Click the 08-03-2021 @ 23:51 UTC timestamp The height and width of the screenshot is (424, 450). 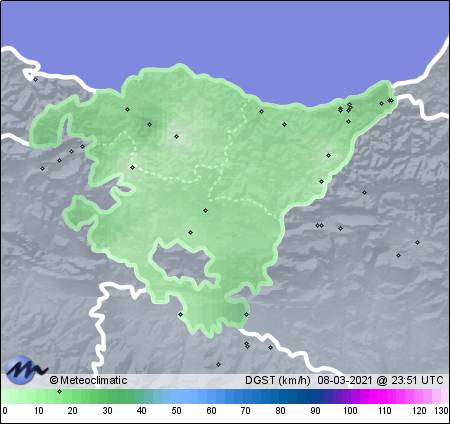(x=380, y=380)
